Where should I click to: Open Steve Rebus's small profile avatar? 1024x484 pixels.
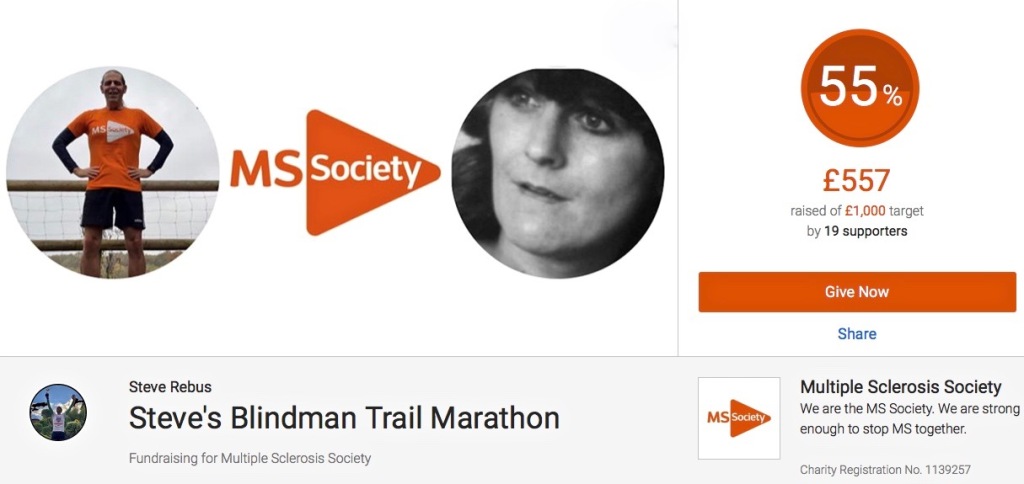[58, 412]
